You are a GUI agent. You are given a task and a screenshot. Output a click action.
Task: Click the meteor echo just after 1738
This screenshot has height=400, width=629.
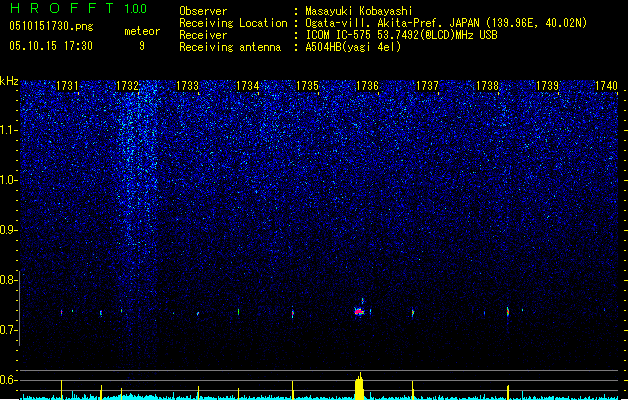[x=508, y=312]
